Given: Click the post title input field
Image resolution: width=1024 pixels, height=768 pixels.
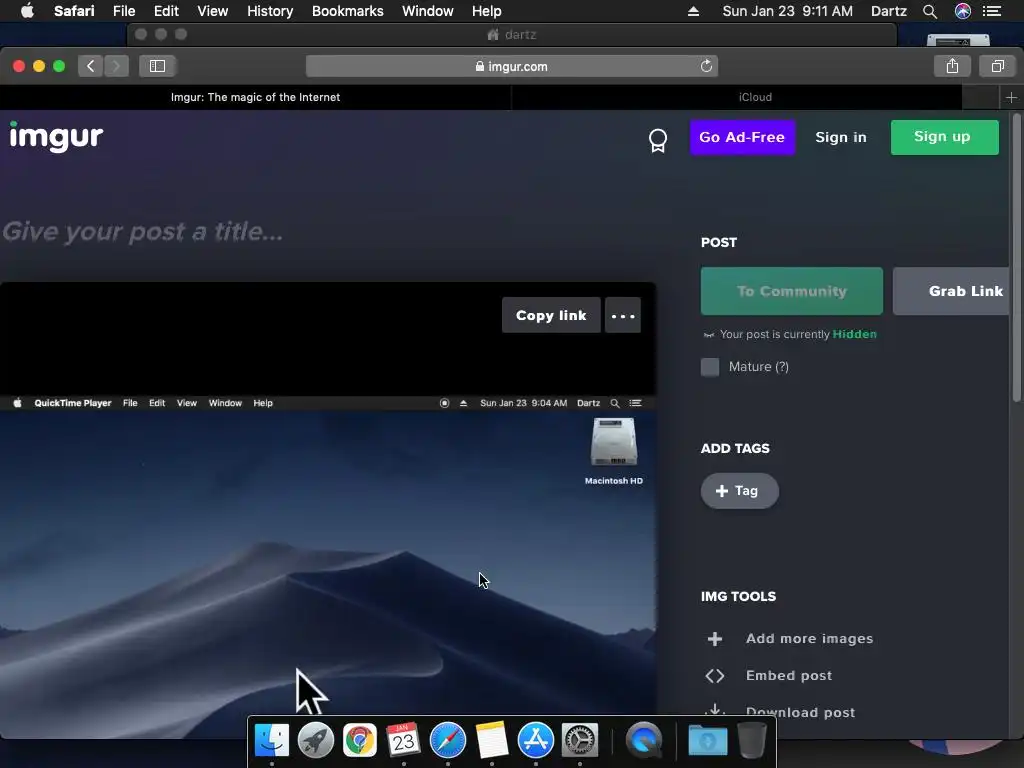Looking at the screenshot, I should pos(327,231).
